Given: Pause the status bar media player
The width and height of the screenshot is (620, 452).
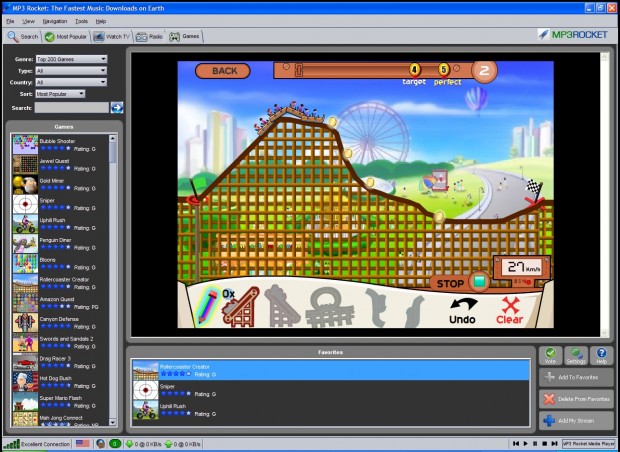Looking at the screenshot, I should 535,444.
